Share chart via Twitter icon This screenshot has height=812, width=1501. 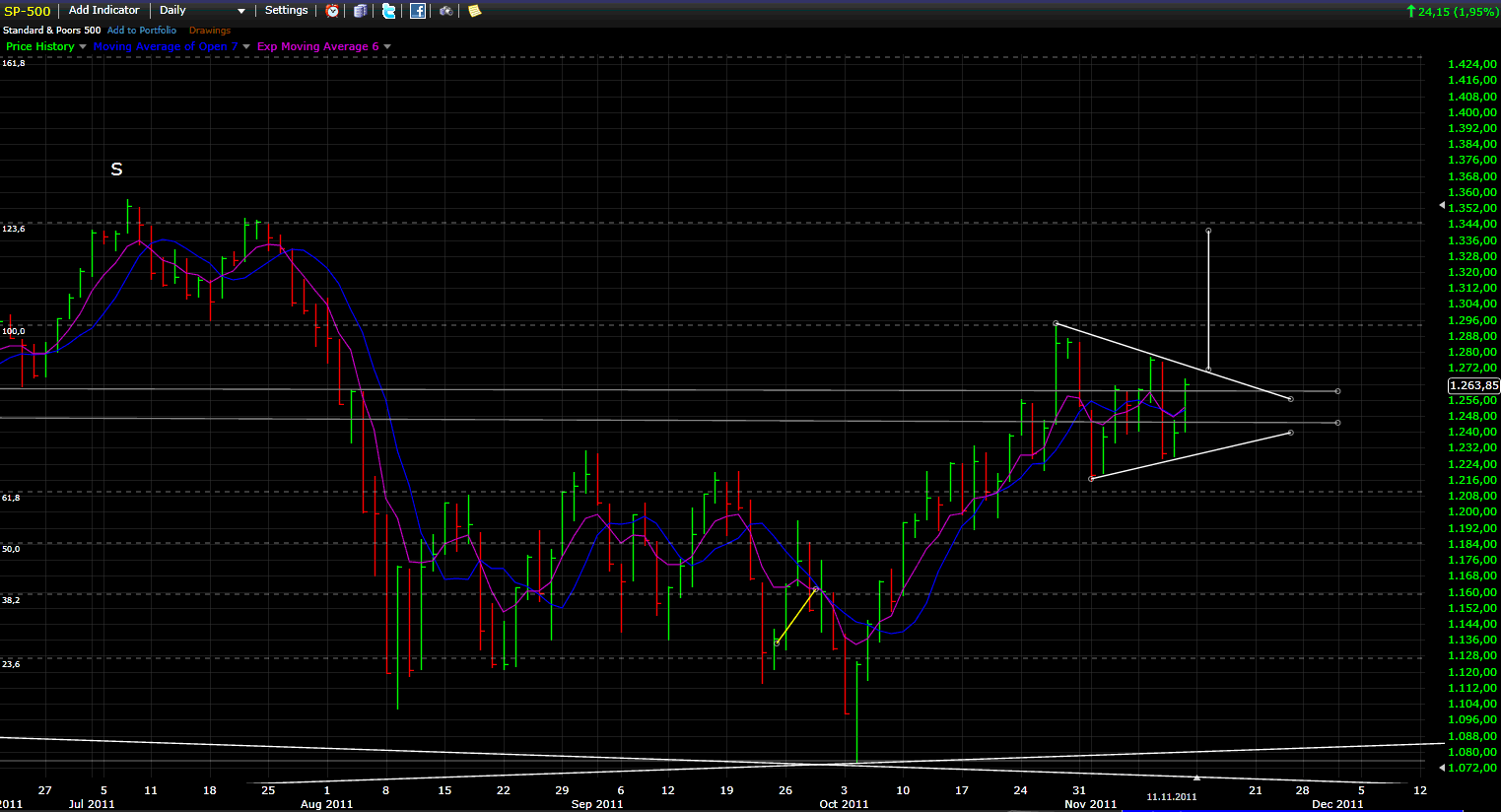389,11
